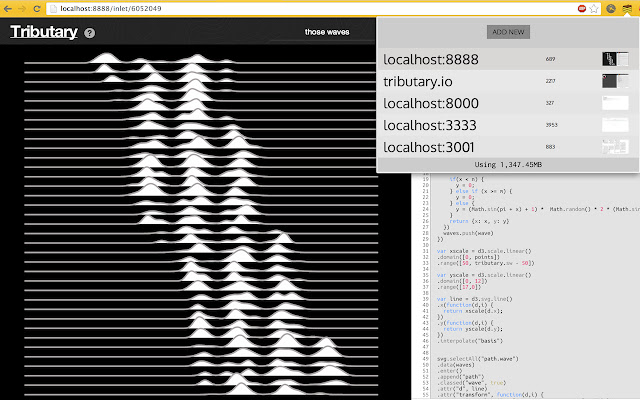Click the ADD NEW button
This screenshot has width=640, height=400.
point(508,32)
